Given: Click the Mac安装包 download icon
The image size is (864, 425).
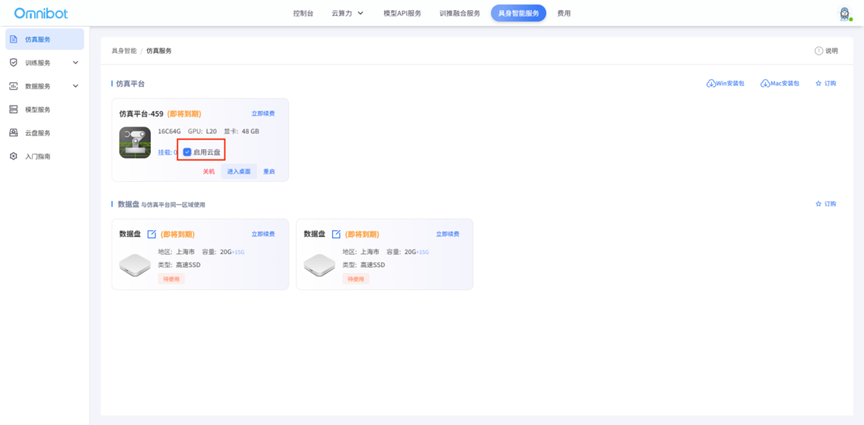Looking at the screenshot, I should (x=765, y=84).
